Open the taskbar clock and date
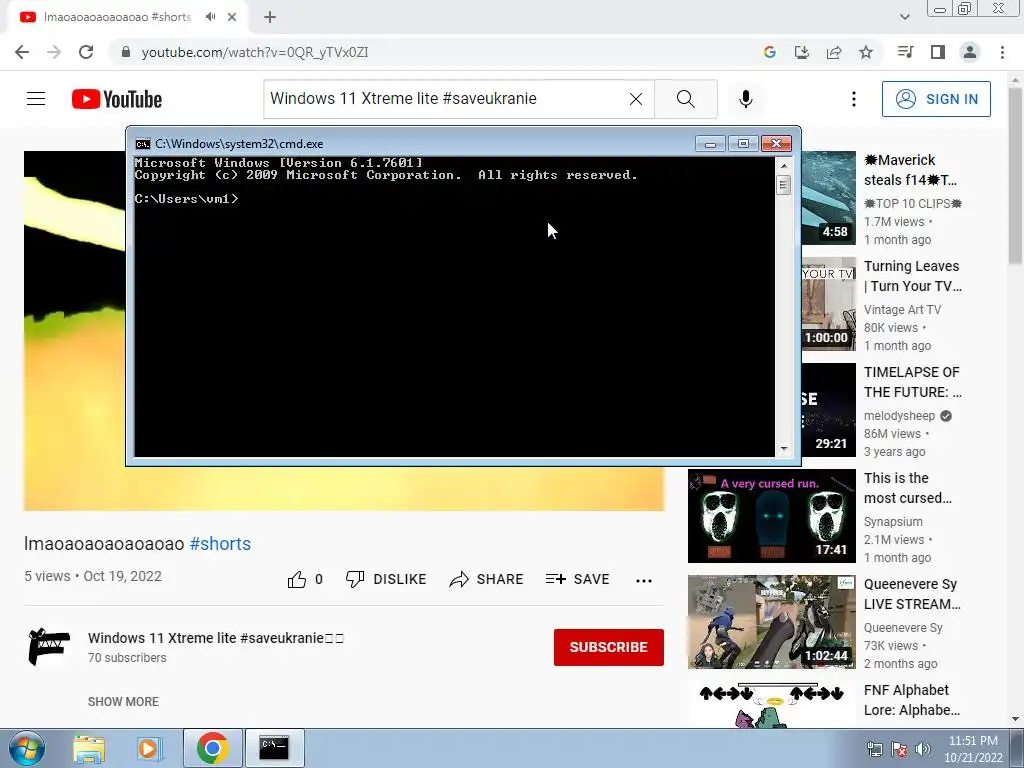Image resolution: width=1024 pixels, height=768 pixels. pos(973,749)
